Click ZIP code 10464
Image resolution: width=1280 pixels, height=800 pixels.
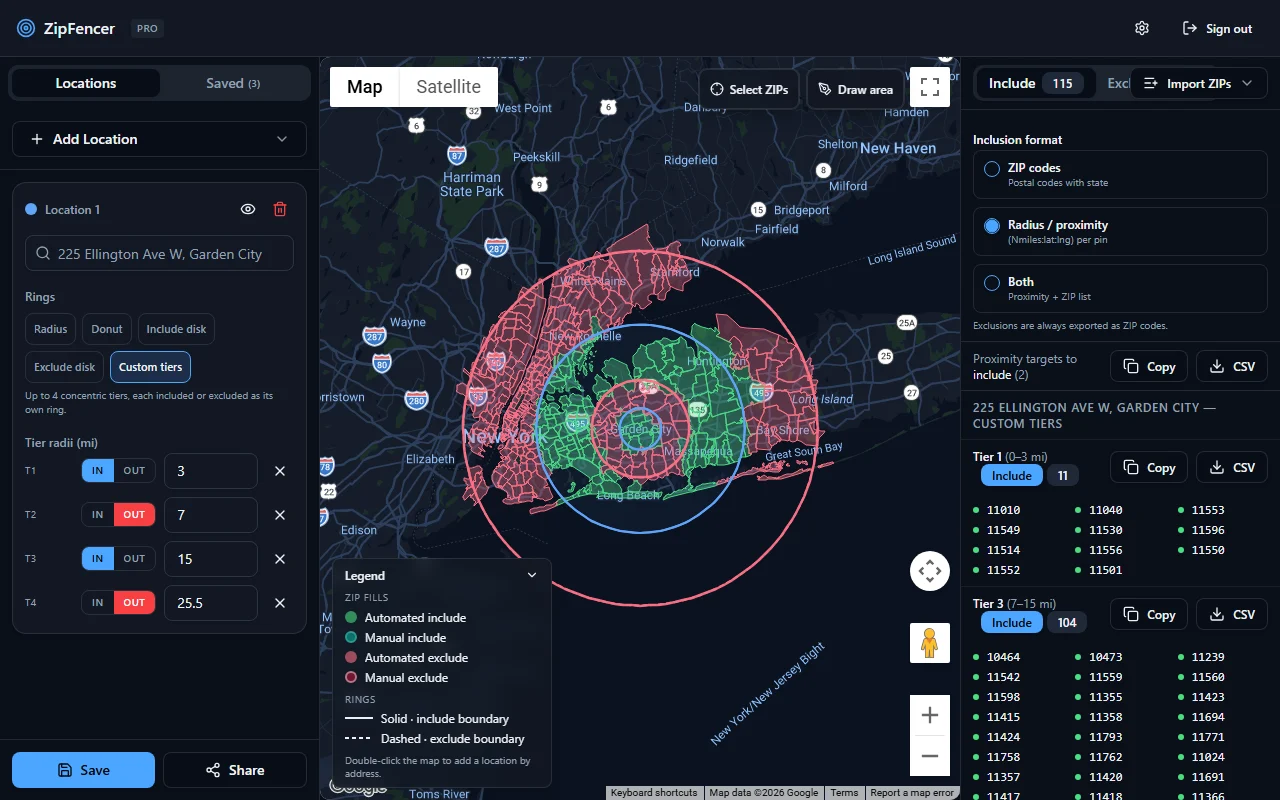click(1003, 657)
